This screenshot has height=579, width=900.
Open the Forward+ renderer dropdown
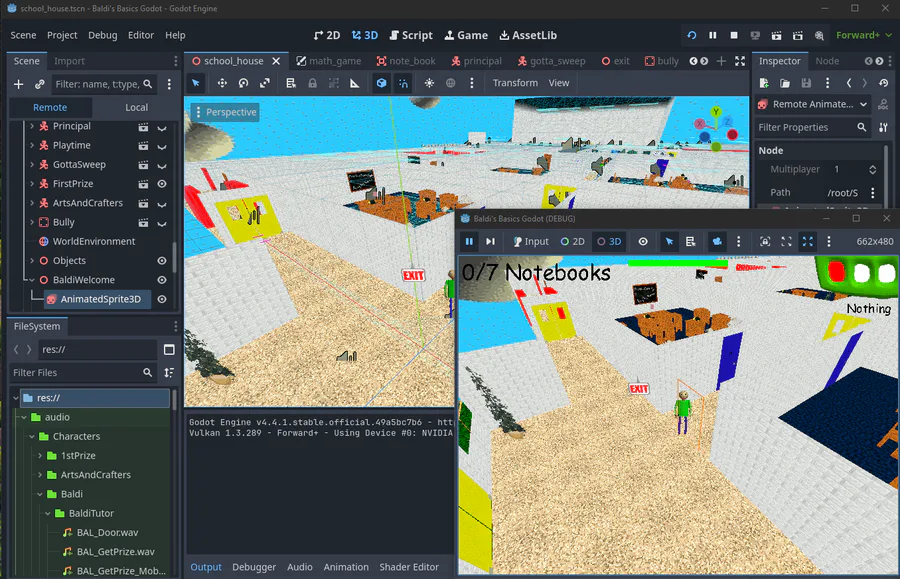pyautogui.click(x=864, y=35)
